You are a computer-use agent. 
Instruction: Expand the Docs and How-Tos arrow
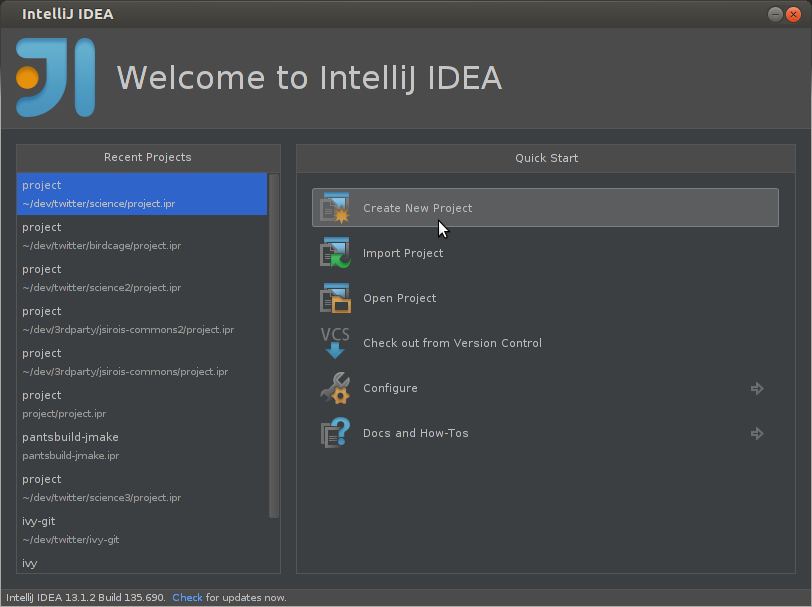[x=757, y=433]
